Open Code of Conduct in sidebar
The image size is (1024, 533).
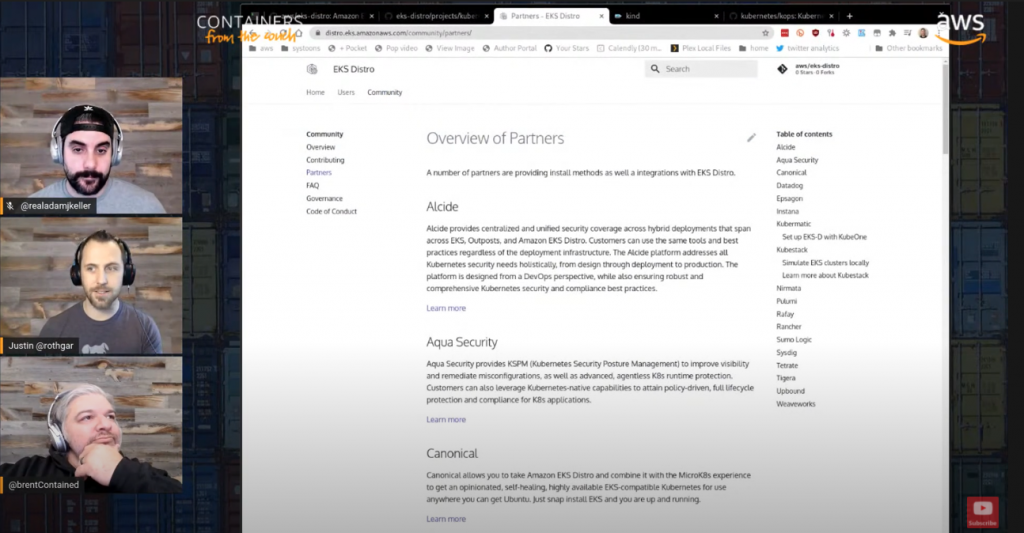pos(332,212)
